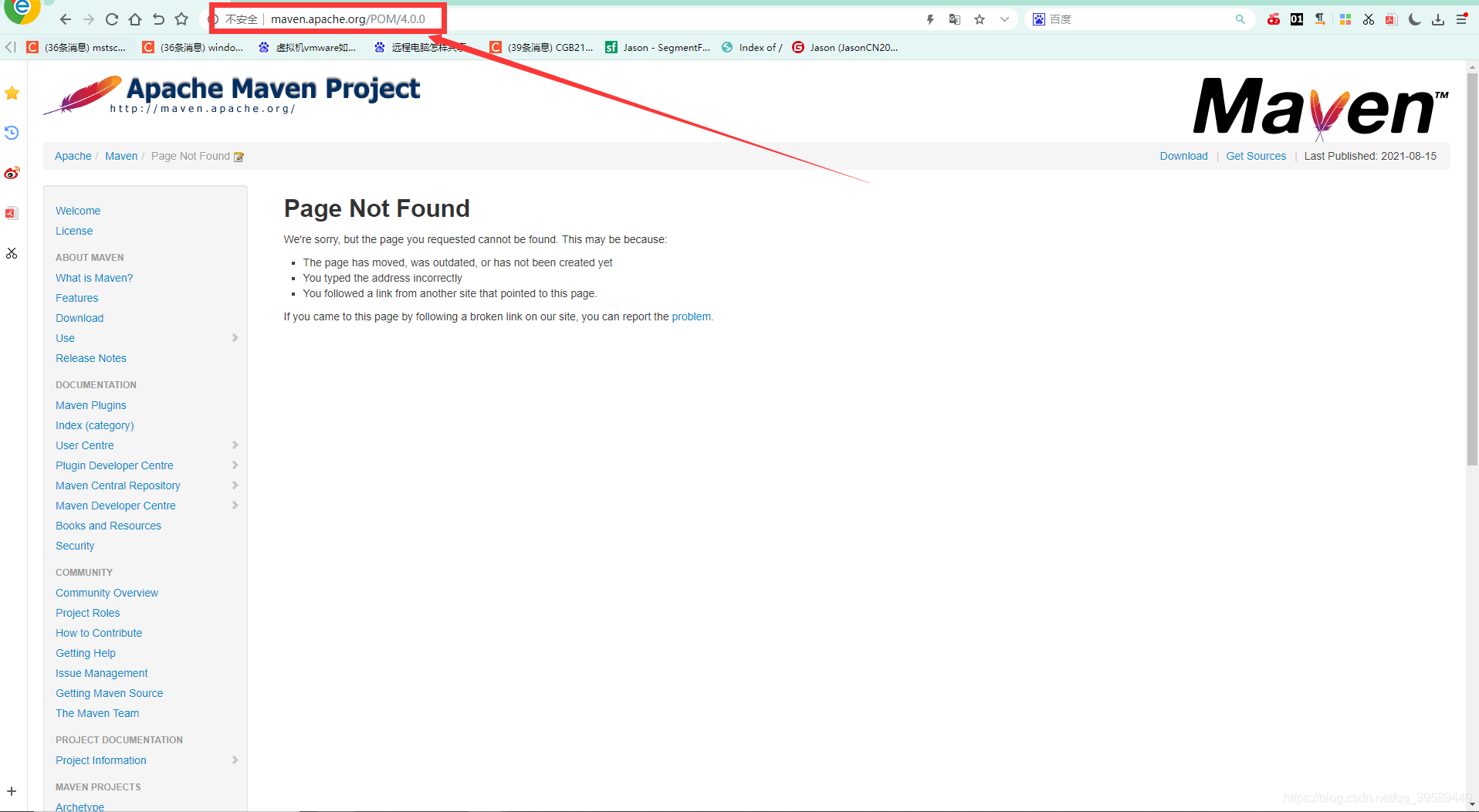Click the lightning speed mode icon

coord(930,19)
